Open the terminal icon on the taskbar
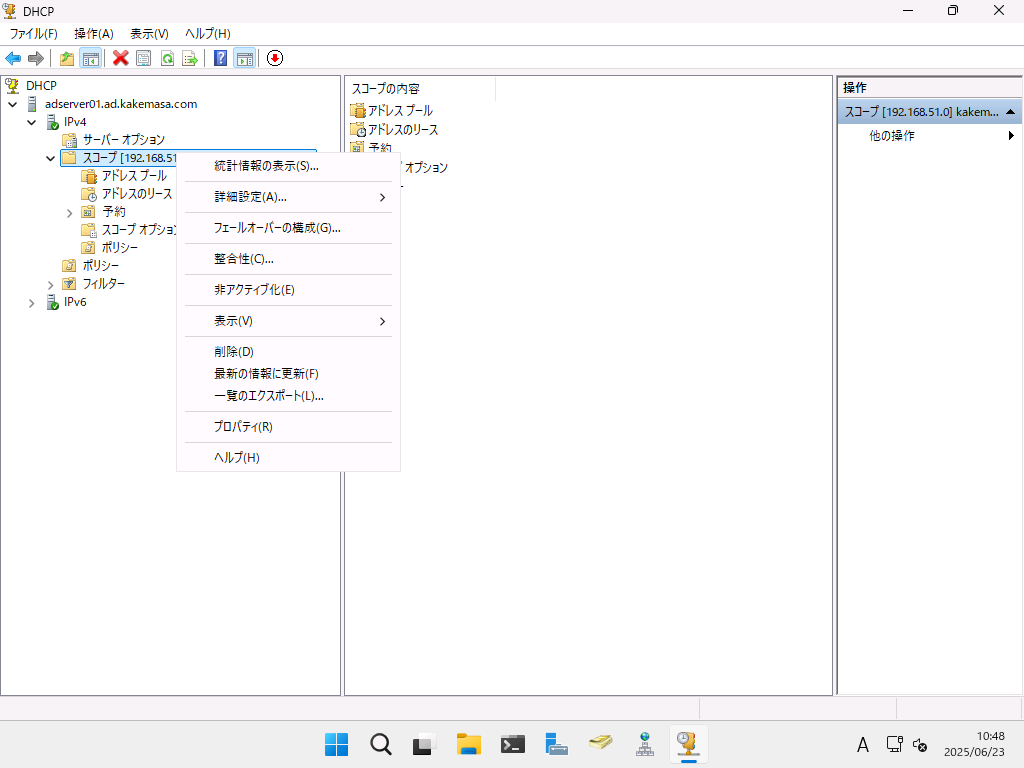1024x768 pixels. coord(513,744)
